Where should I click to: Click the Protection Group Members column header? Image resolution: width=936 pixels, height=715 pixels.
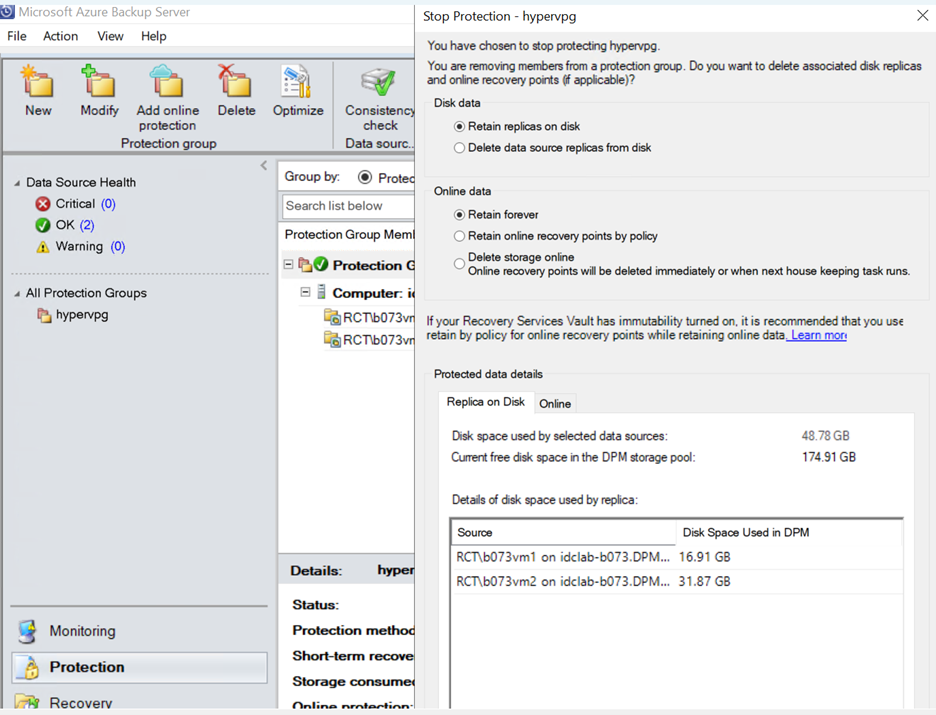pyautogui.click(x=349, y=235)
